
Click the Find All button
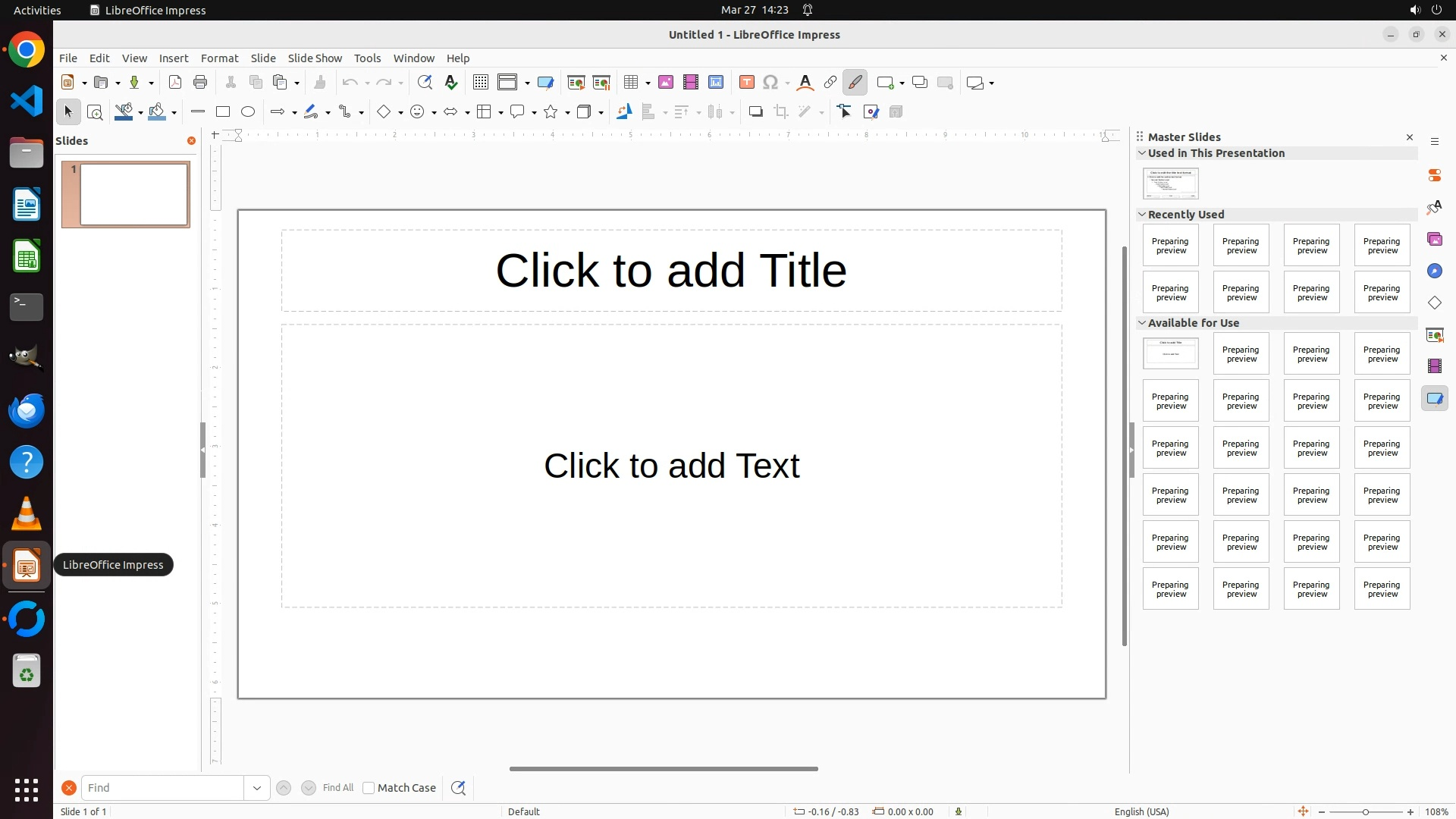(x=338, y=788)
